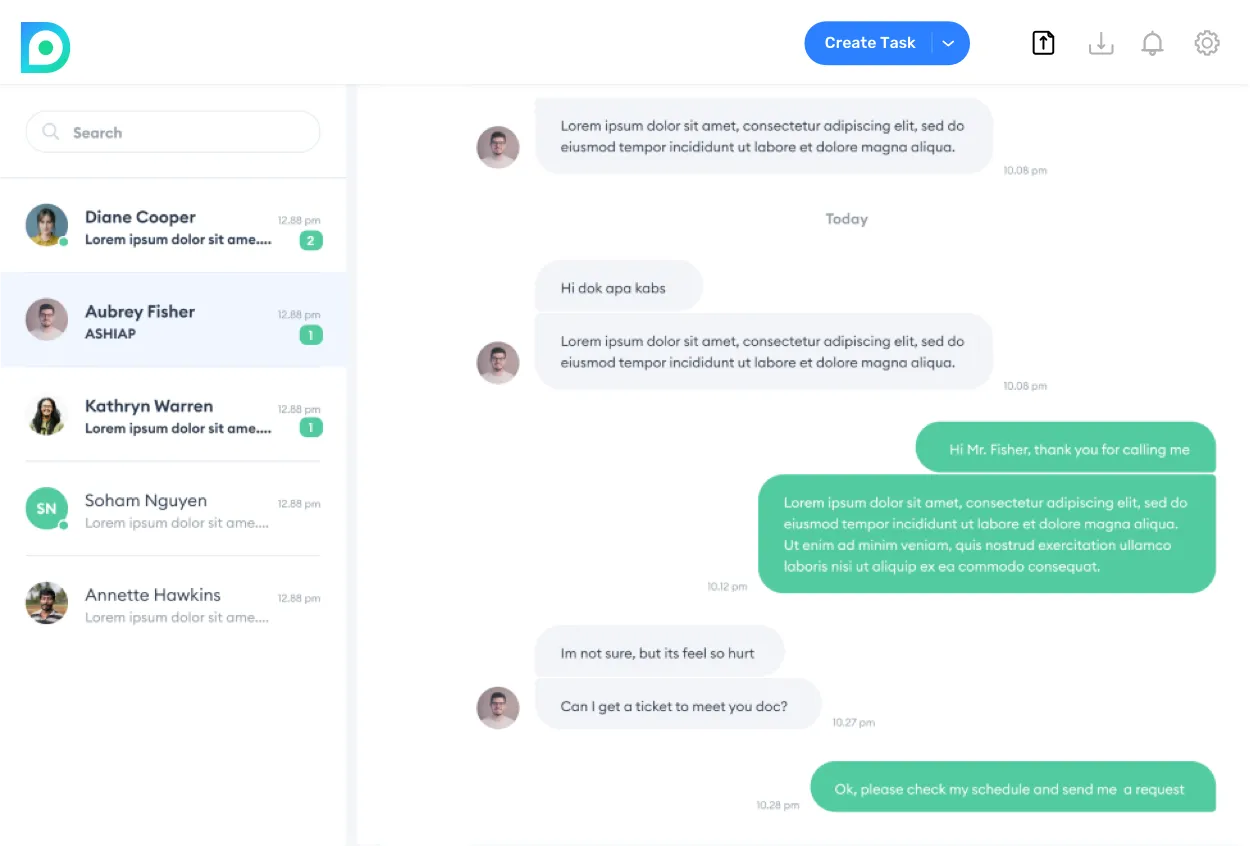
Task: Click the upload icon in the header
Action: pyautogui.click(x=1043, y=43)
